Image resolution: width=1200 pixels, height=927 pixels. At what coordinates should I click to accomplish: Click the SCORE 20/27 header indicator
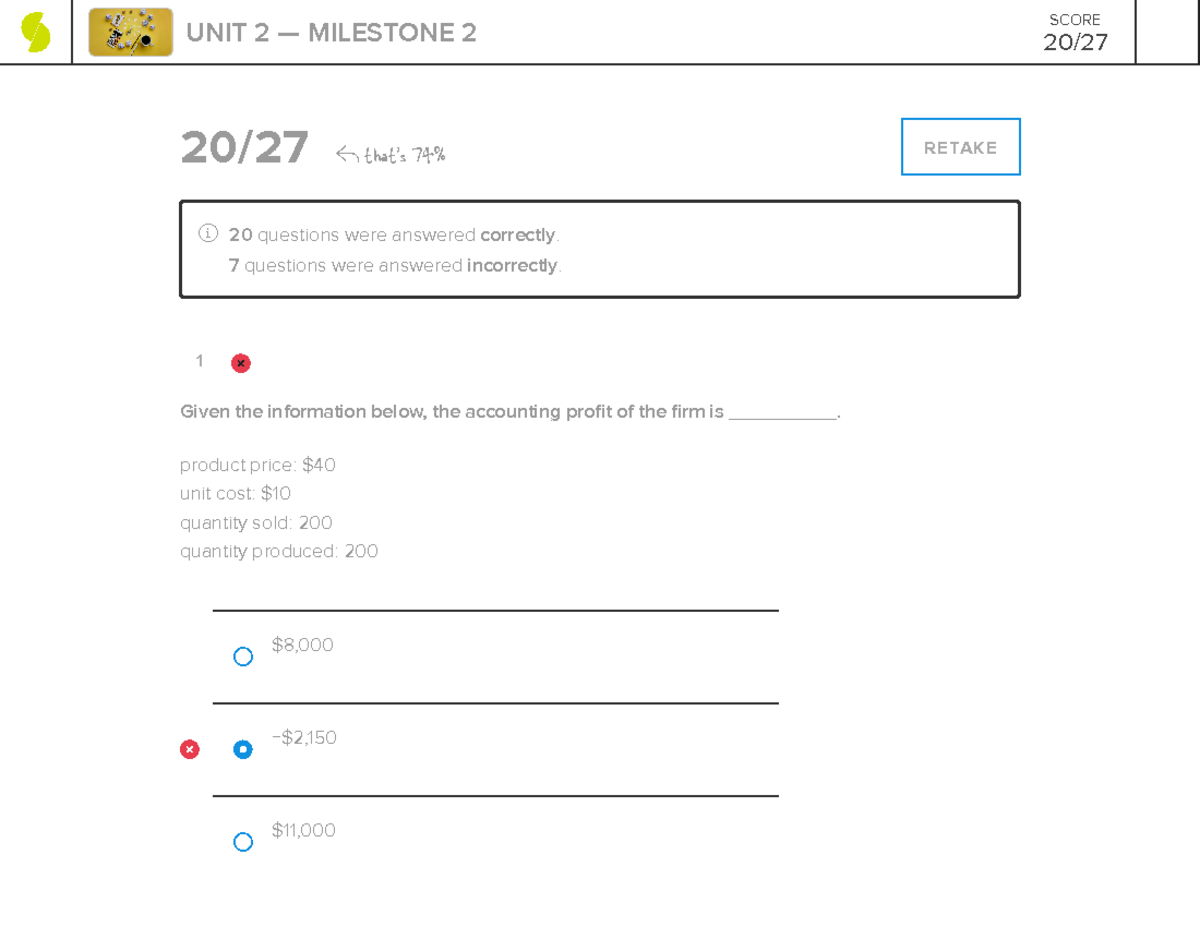point(1075,33)
